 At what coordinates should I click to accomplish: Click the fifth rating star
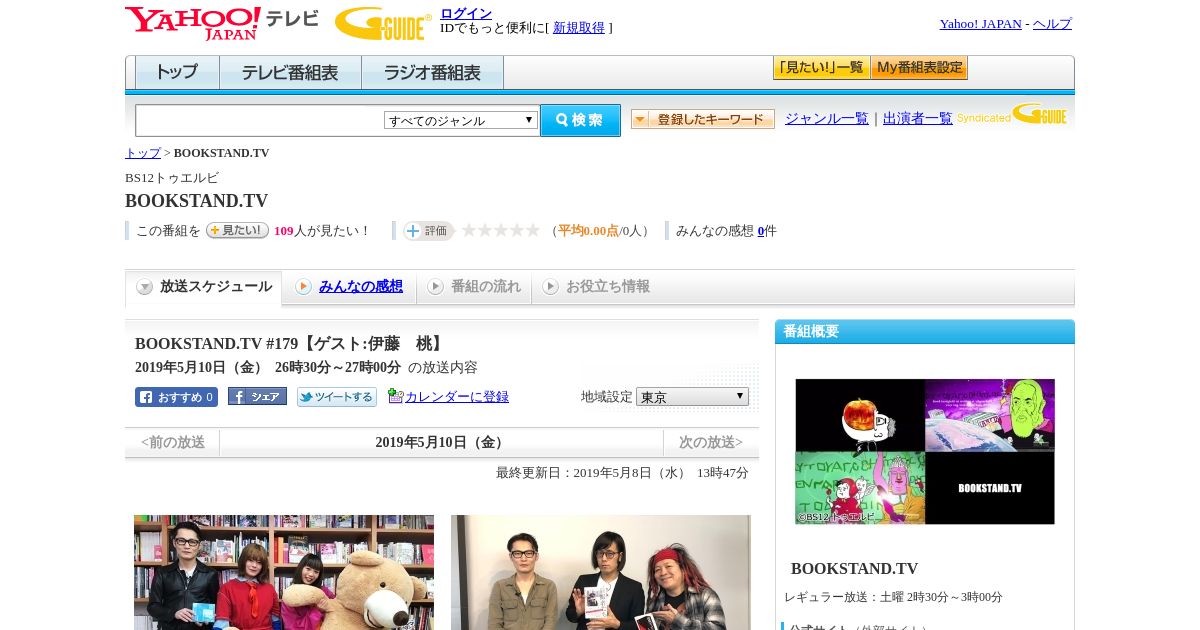pyautogui.click(x=533, y=230)
